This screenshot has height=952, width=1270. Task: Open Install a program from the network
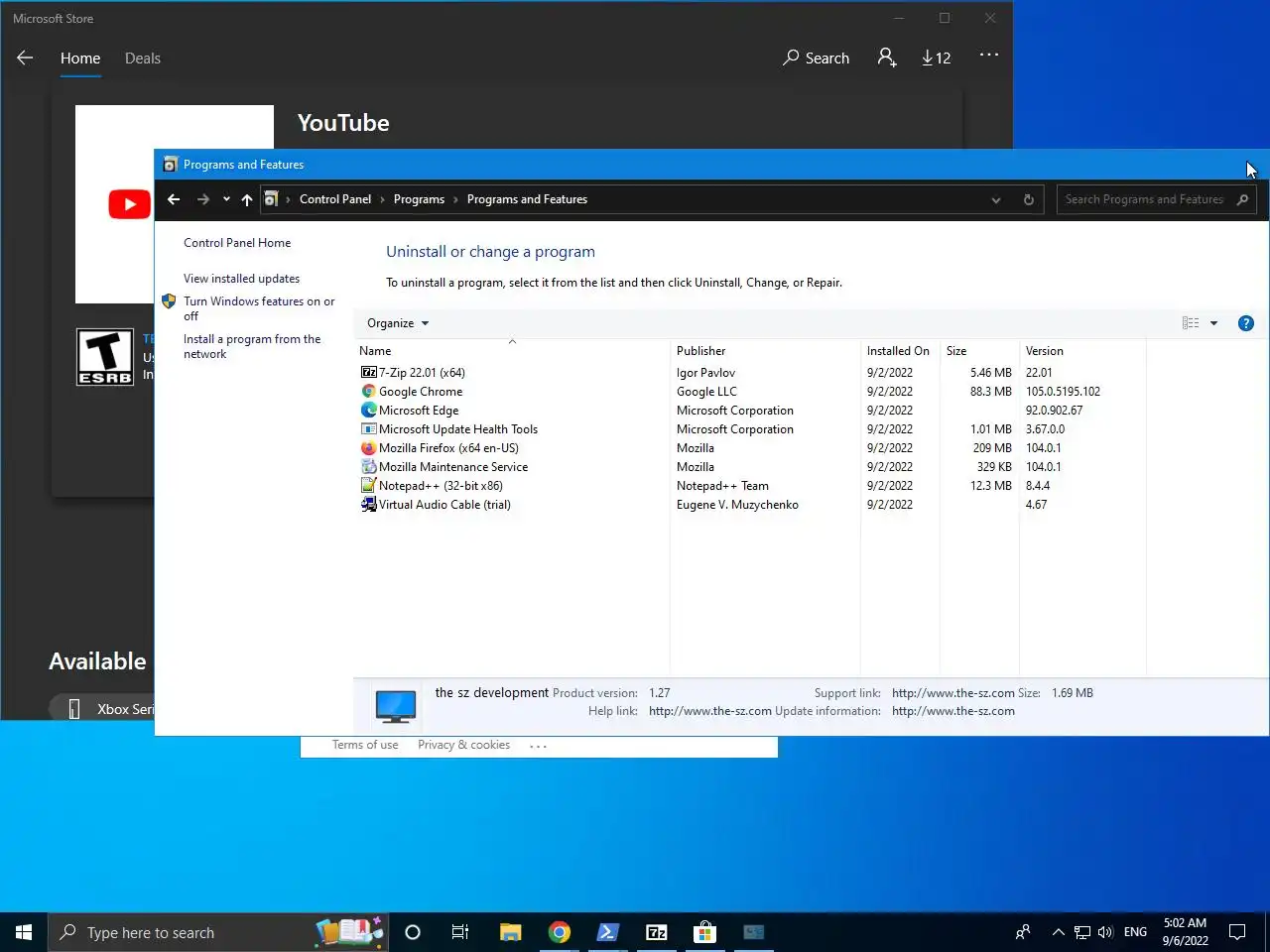(252, 346)
